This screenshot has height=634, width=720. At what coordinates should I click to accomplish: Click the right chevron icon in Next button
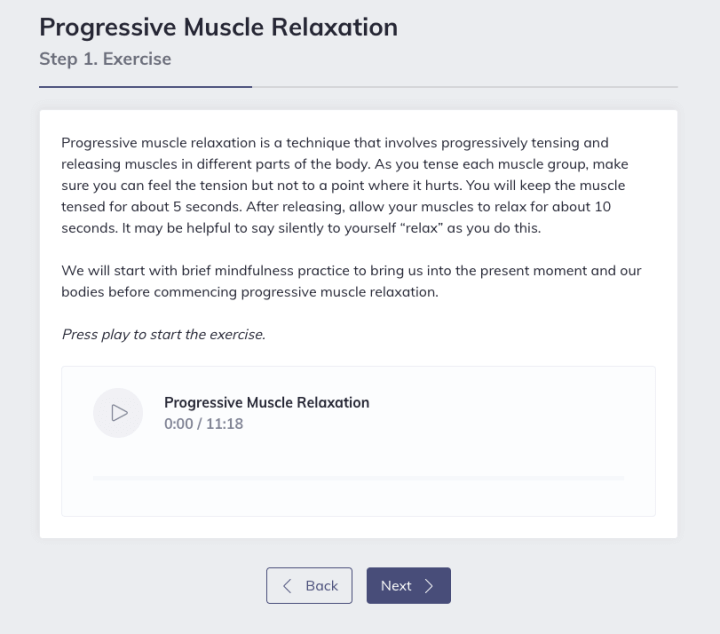[429, 586]
